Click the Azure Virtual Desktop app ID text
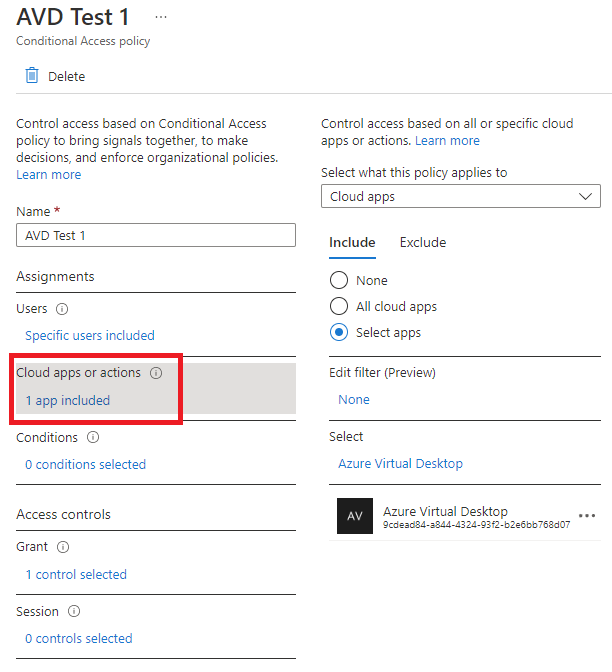This screenshot has height=672, width=612. coord(477,525)
